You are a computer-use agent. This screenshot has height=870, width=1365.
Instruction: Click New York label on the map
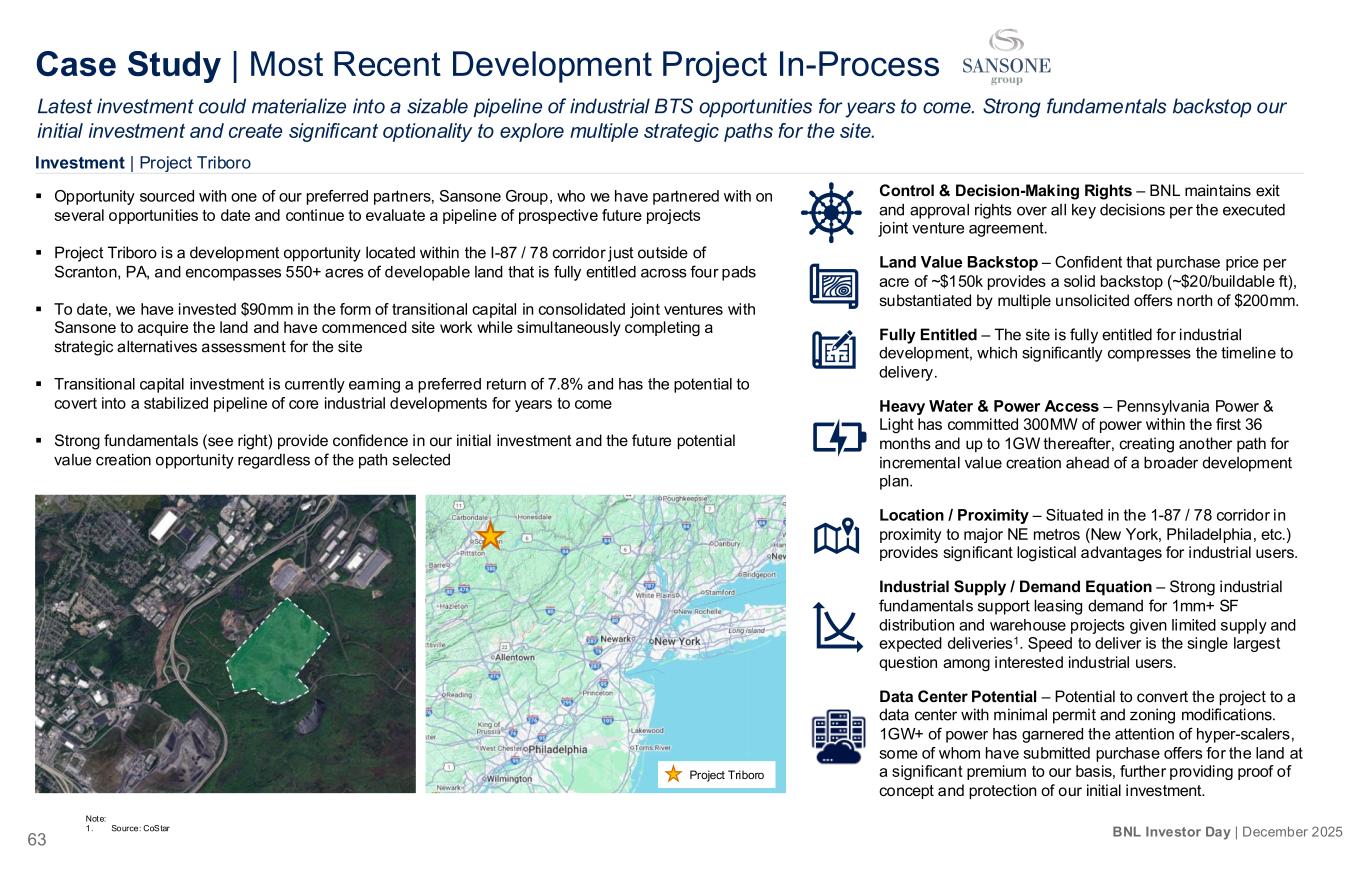click(x=676, y=640)
